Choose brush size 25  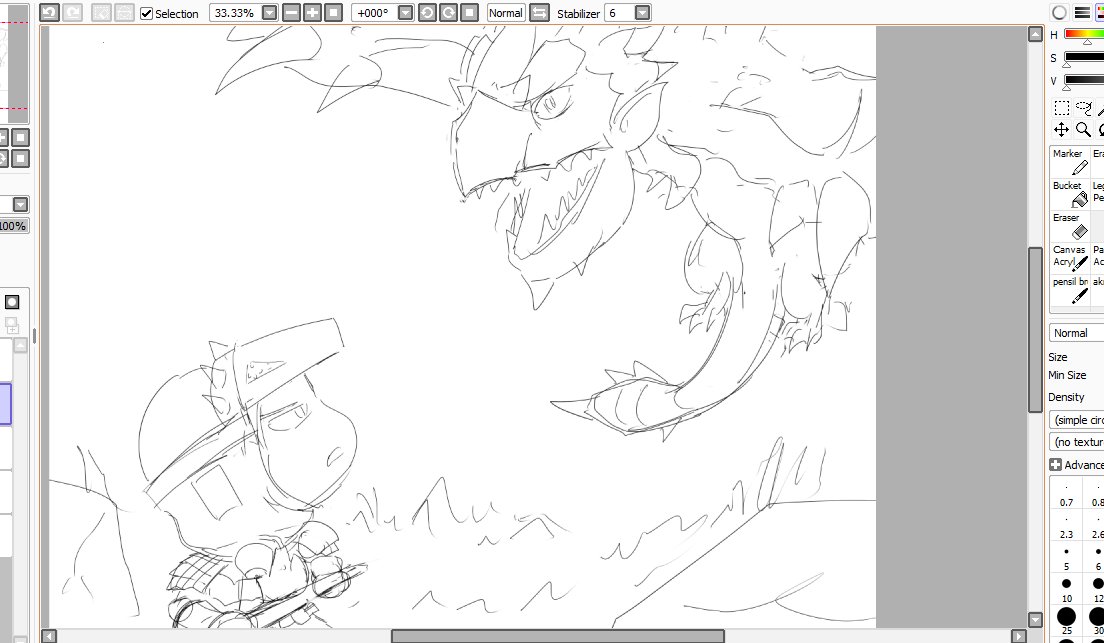point(1067,621)
